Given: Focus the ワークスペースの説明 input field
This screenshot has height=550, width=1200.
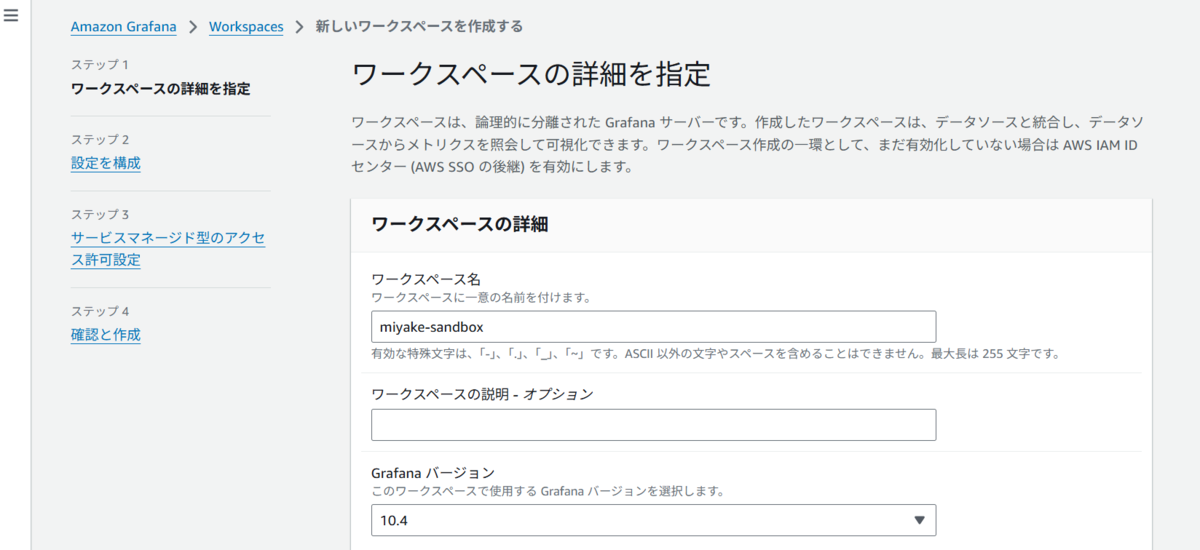Looking at the screenshot, I should tap(653, 424).
